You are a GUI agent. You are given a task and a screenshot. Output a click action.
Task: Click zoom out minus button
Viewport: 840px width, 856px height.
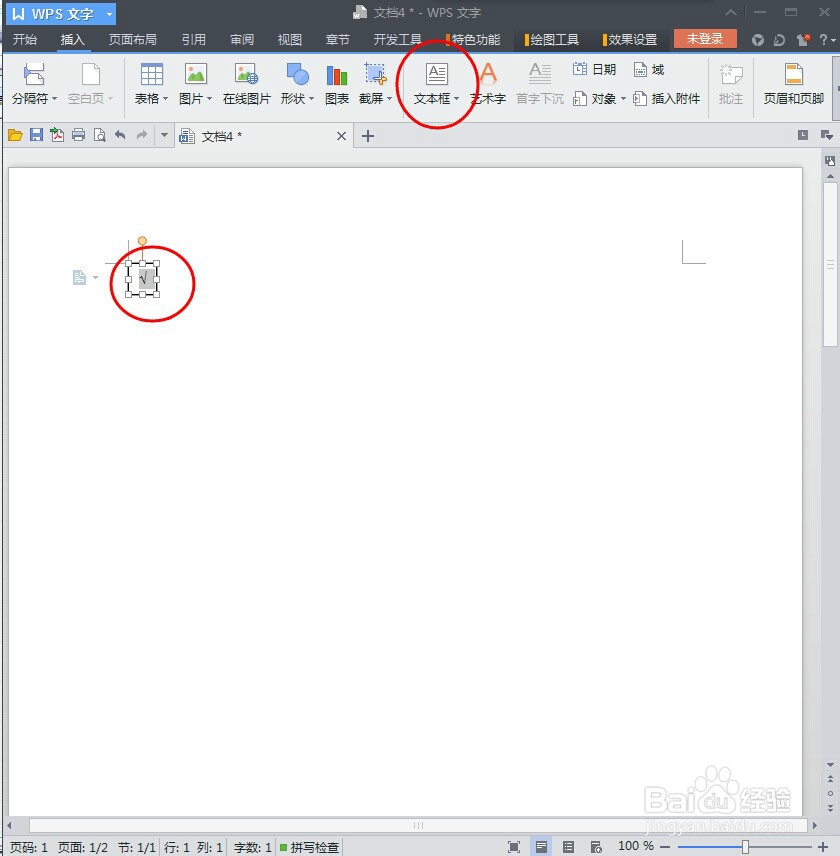(x=665, y=847)
